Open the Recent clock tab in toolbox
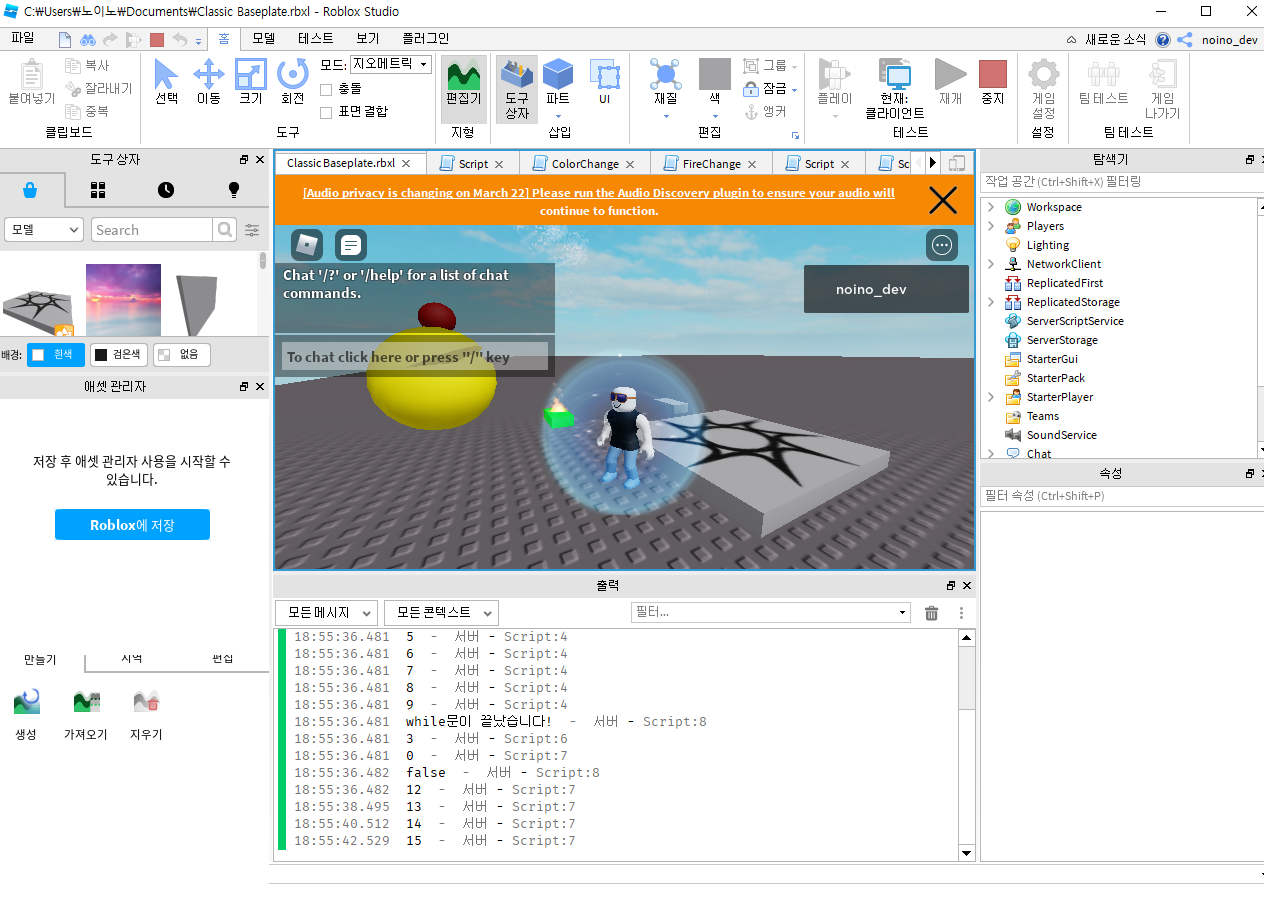Viewport: 1264px width, 904px height. [x=166, y=189]
